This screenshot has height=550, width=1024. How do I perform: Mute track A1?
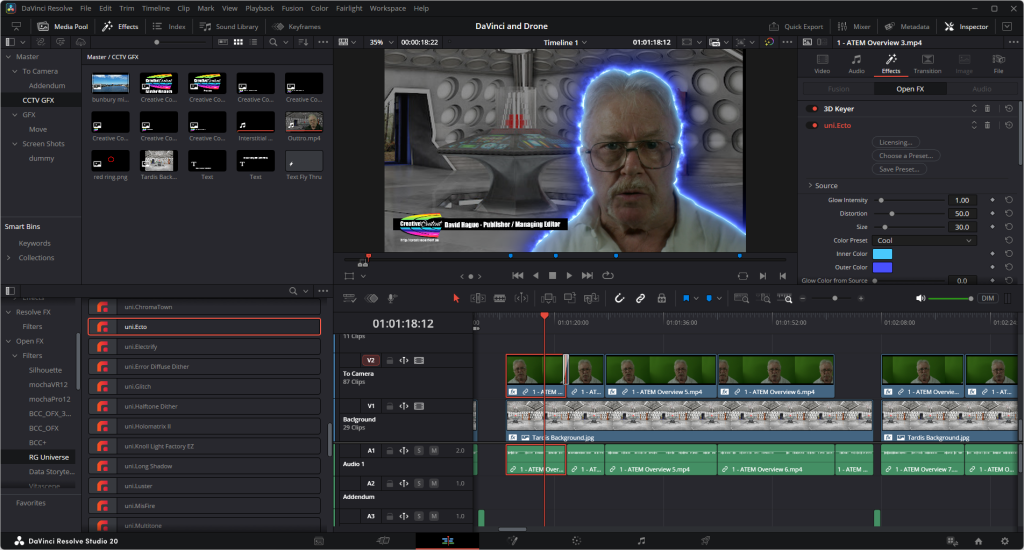pyautogui.click(x=434, y=451)
